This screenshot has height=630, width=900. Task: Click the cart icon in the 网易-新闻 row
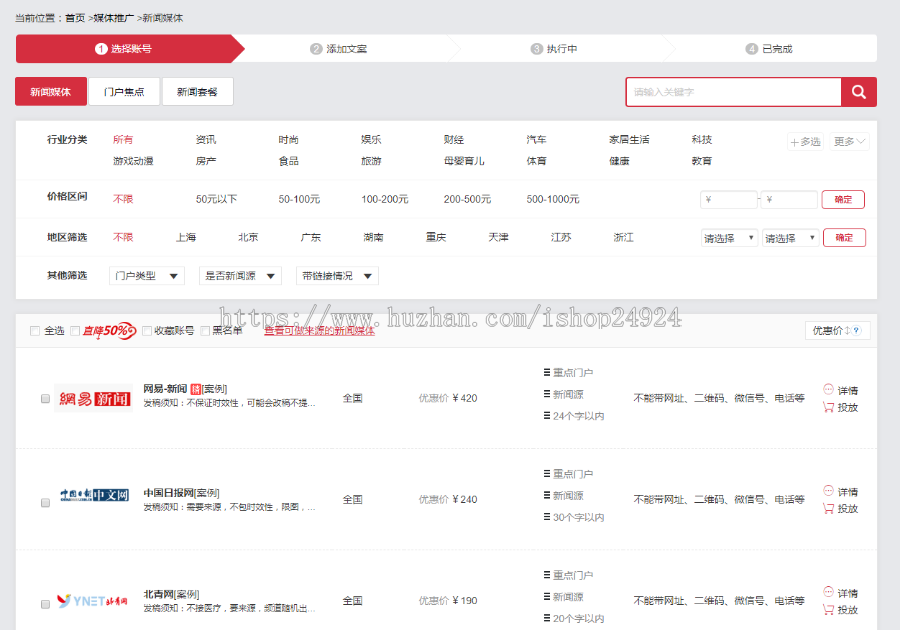click(828, 407)
